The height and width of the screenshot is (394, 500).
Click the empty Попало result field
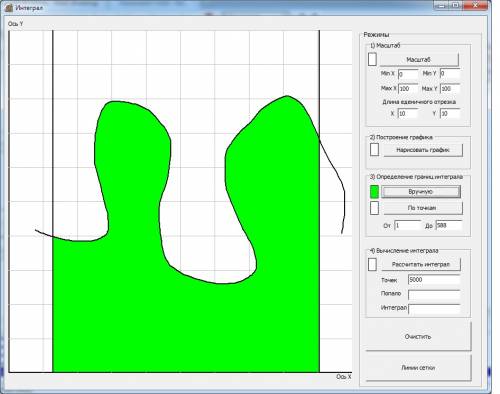(x=434, y=294)
